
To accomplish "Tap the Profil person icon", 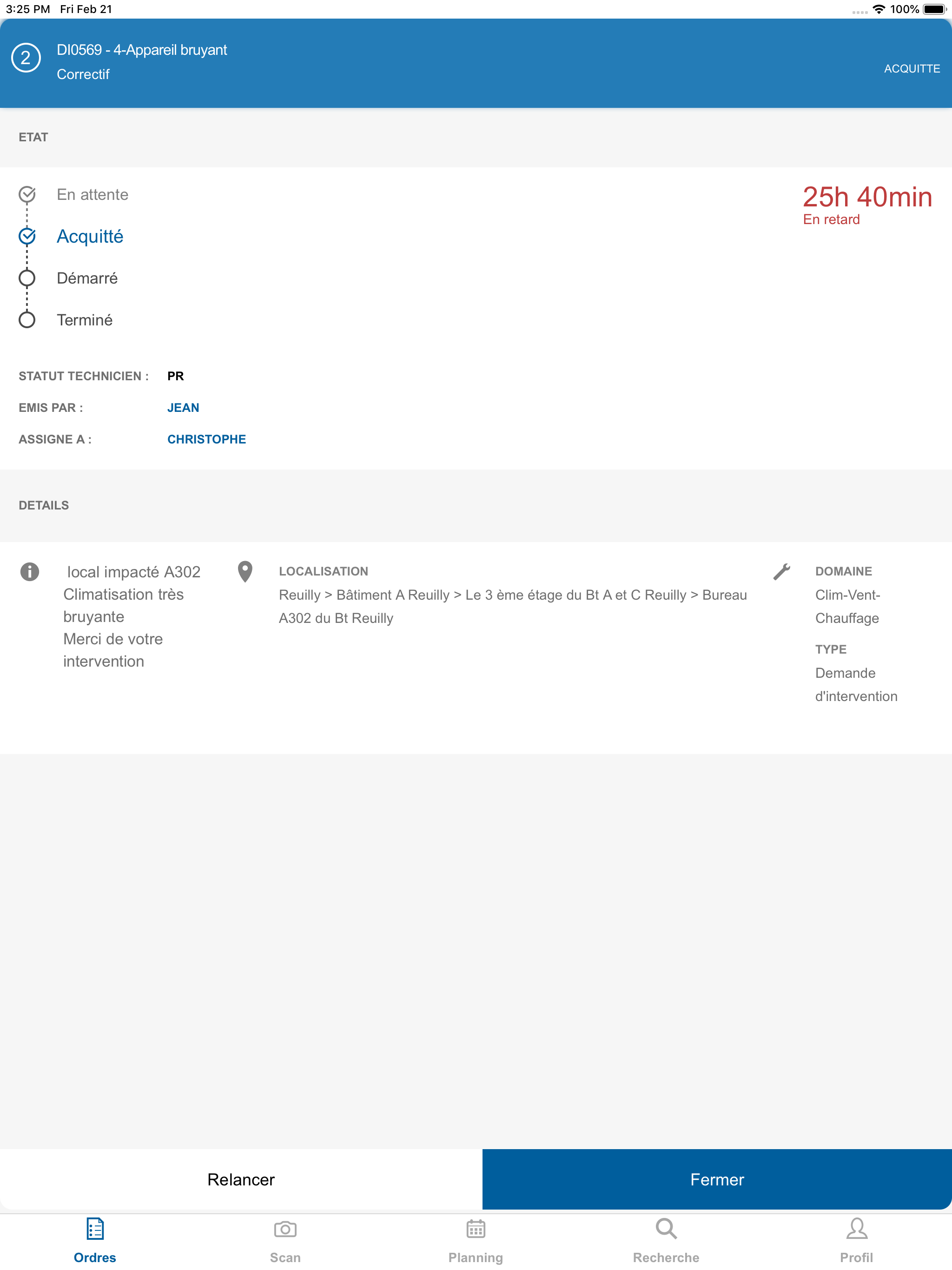I will tap(857, 1229).
